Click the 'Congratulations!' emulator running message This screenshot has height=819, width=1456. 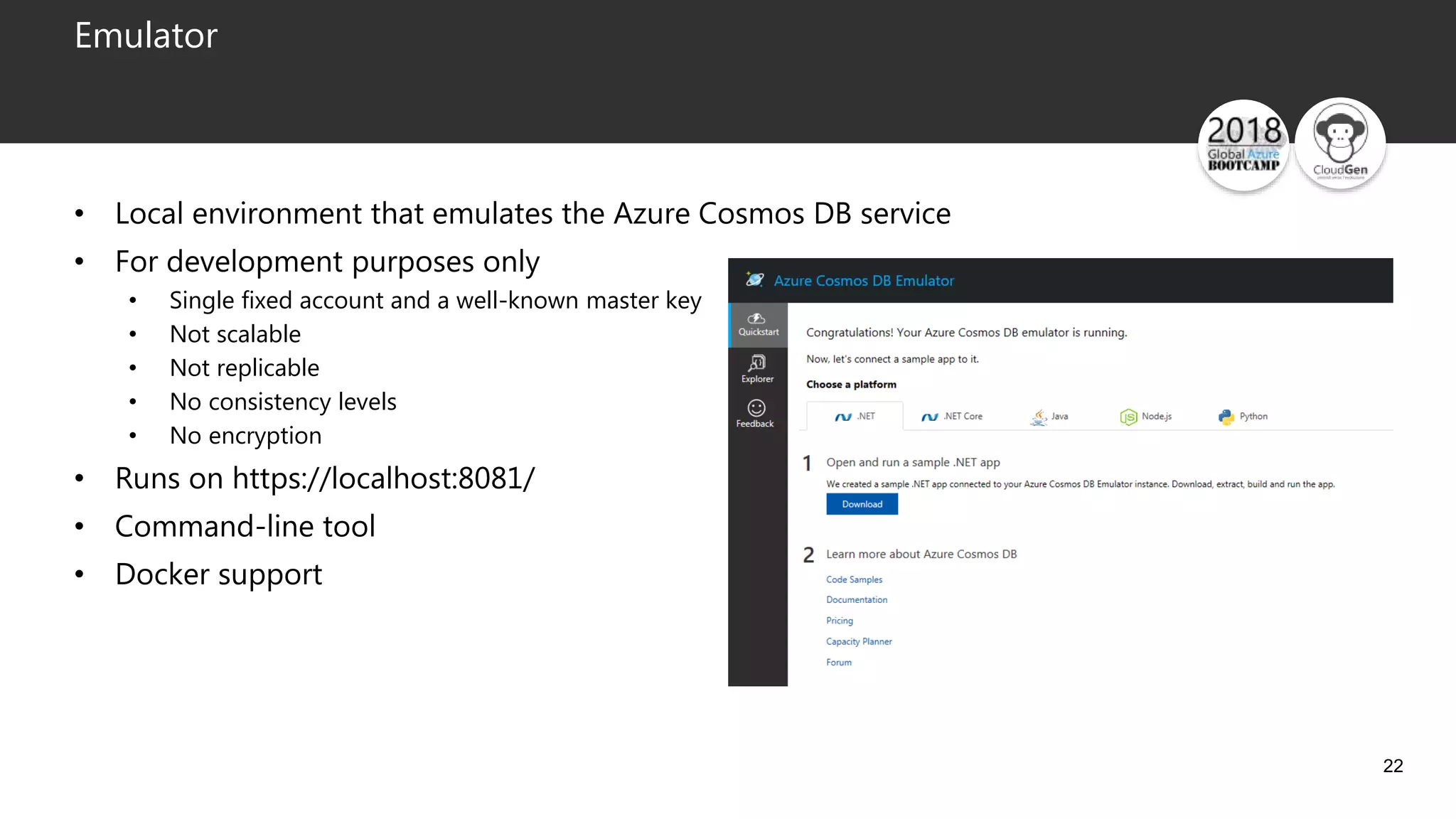click(x=967, y=333)
